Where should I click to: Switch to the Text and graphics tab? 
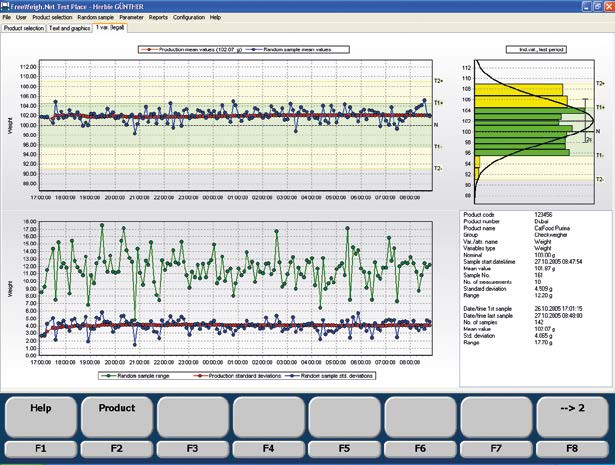(69, 28)
